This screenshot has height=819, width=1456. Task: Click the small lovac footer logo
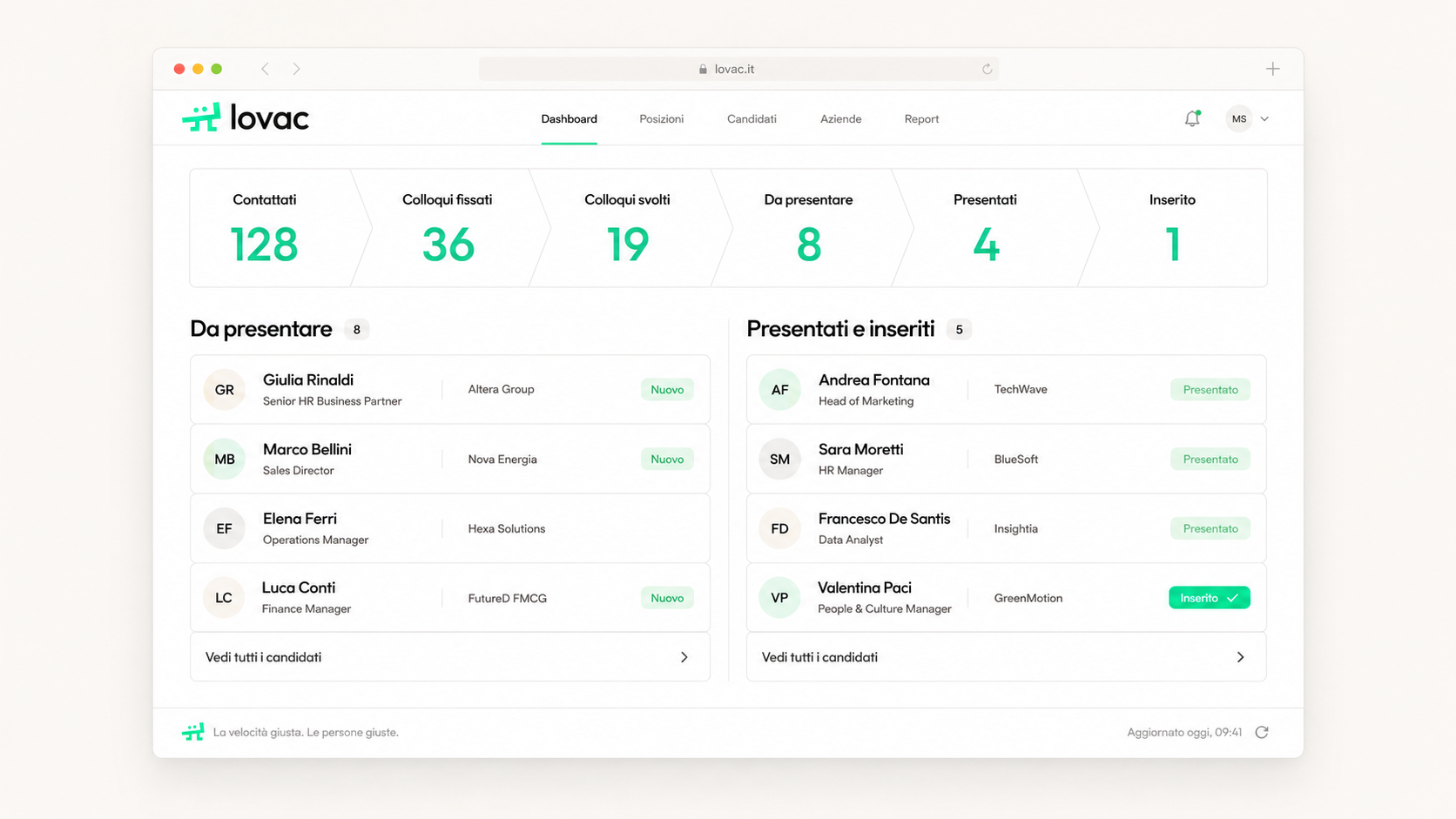(193, 732)
